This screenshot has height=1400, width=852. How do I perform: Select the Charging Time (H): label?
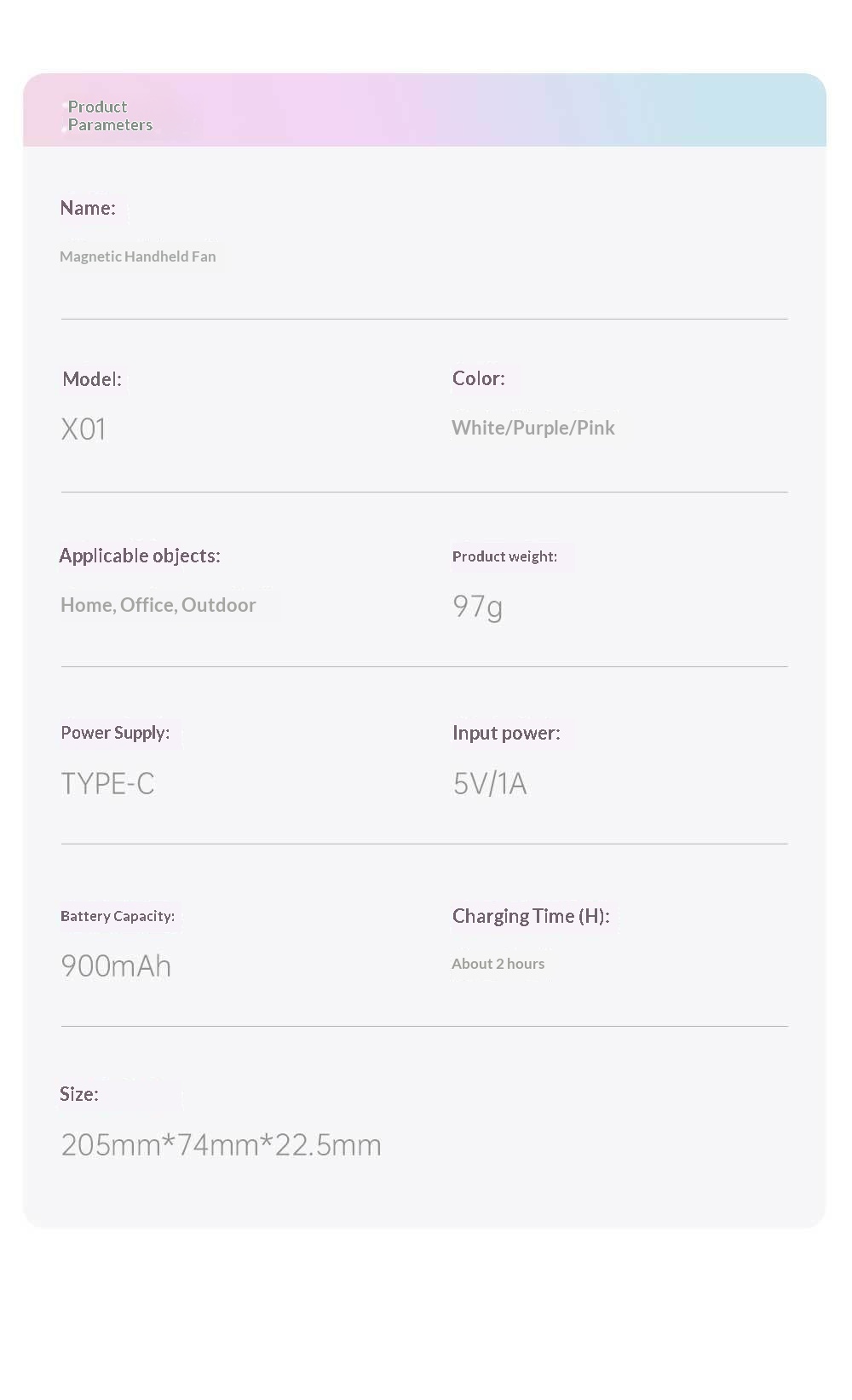[x=531, y=916]
